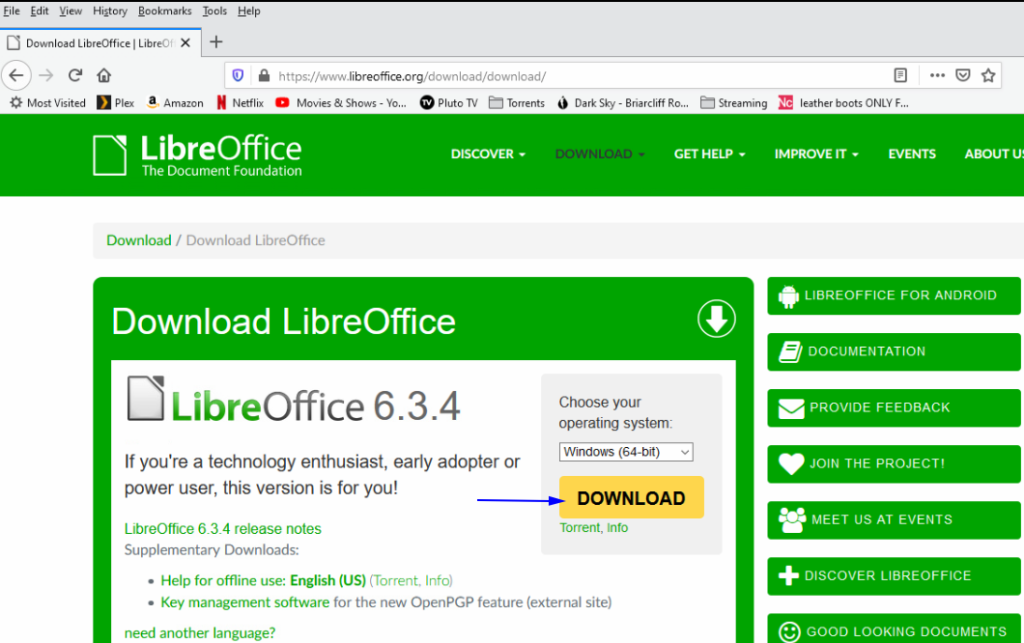Expand the Discover navigation menu
The image size is (1024, 643).
click(x=488, y=154)
